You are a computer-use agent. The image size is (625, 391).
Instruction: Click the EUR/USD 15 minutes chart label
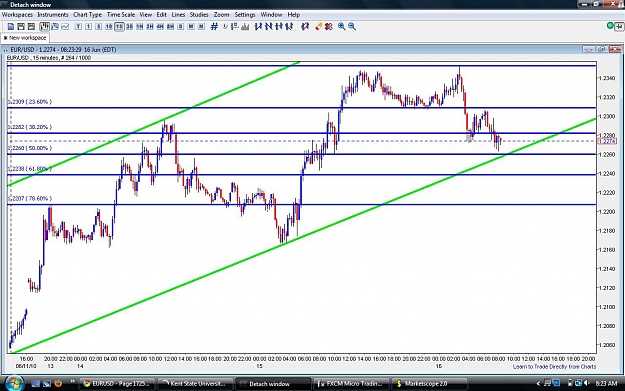pos(49,58)
